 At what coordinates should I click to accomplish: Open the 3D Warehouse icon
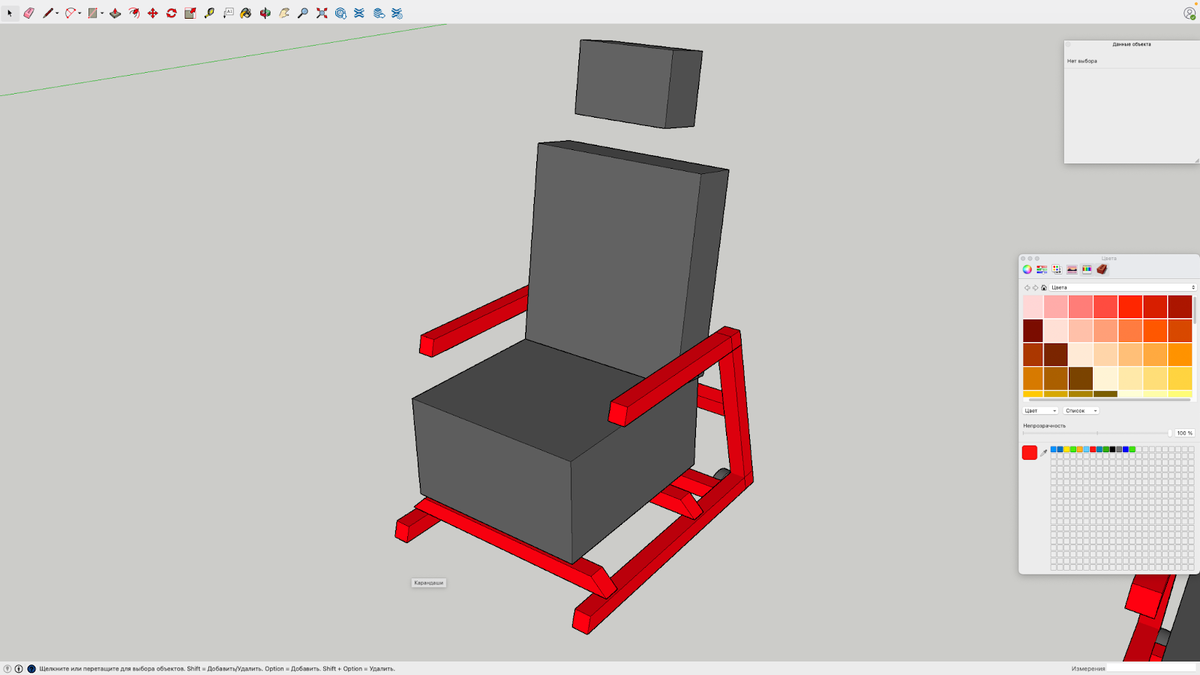(340, 13)
